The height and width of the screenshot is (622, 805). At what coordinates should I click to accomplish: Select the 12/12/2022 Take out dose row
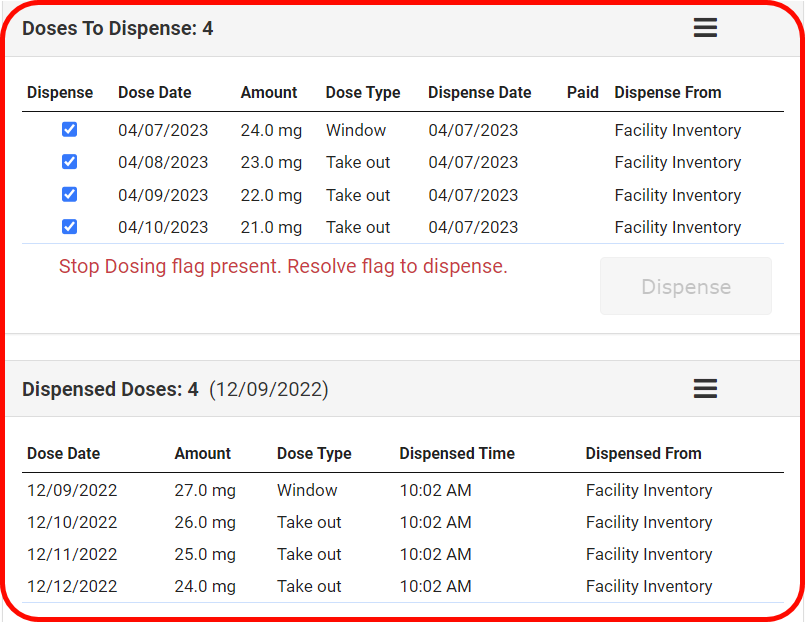point(300,586)
